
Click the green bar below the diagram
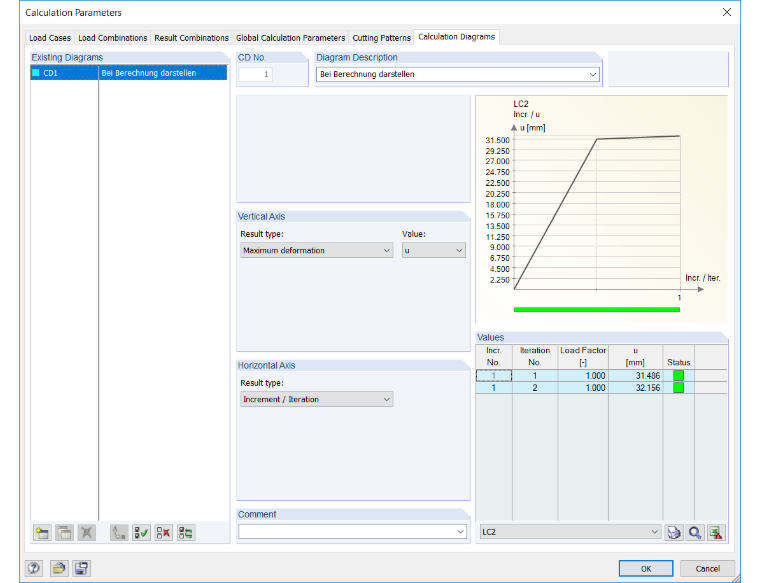pyautogui.click(x=597, y=309)
